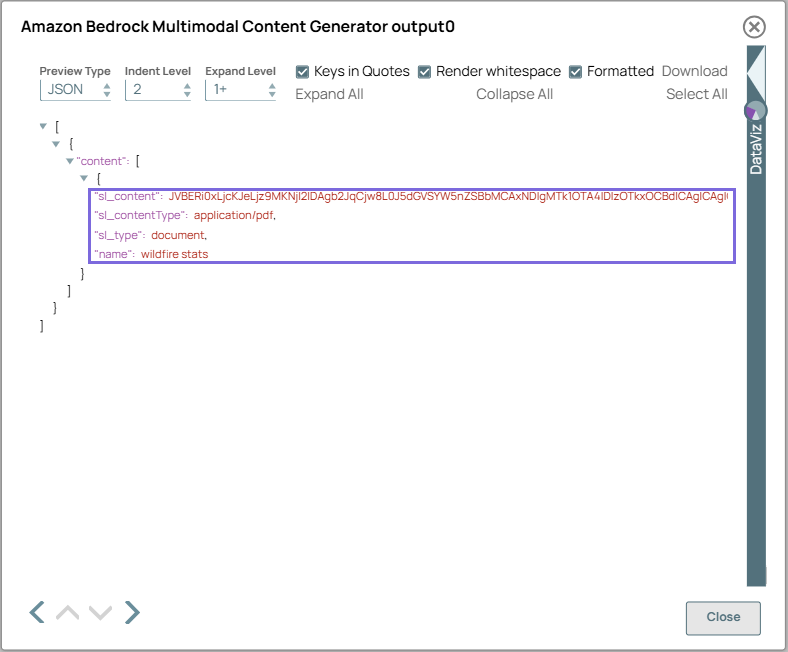Select the document value
Image resolution: width=788 pixels, height=652 pixels.
pos(178,235)
